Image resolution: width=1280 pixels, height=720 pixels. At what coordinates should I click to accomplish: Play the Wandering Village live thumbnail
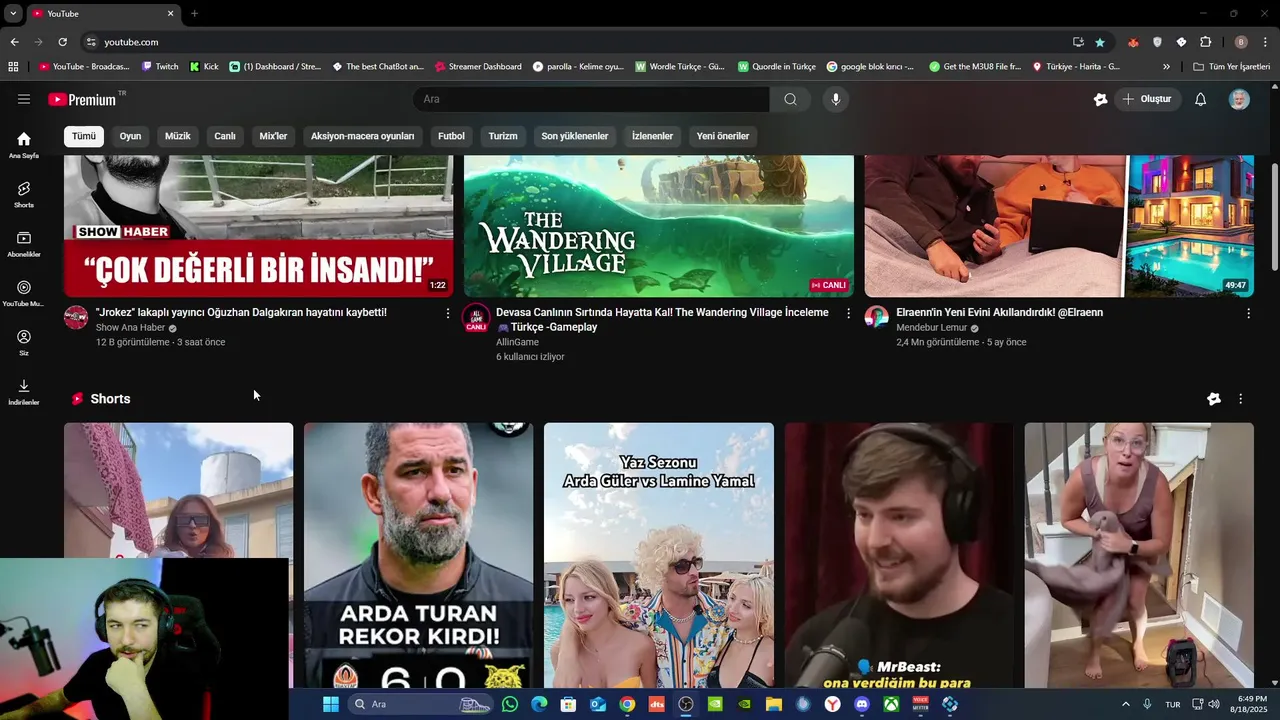click(659, 226)
